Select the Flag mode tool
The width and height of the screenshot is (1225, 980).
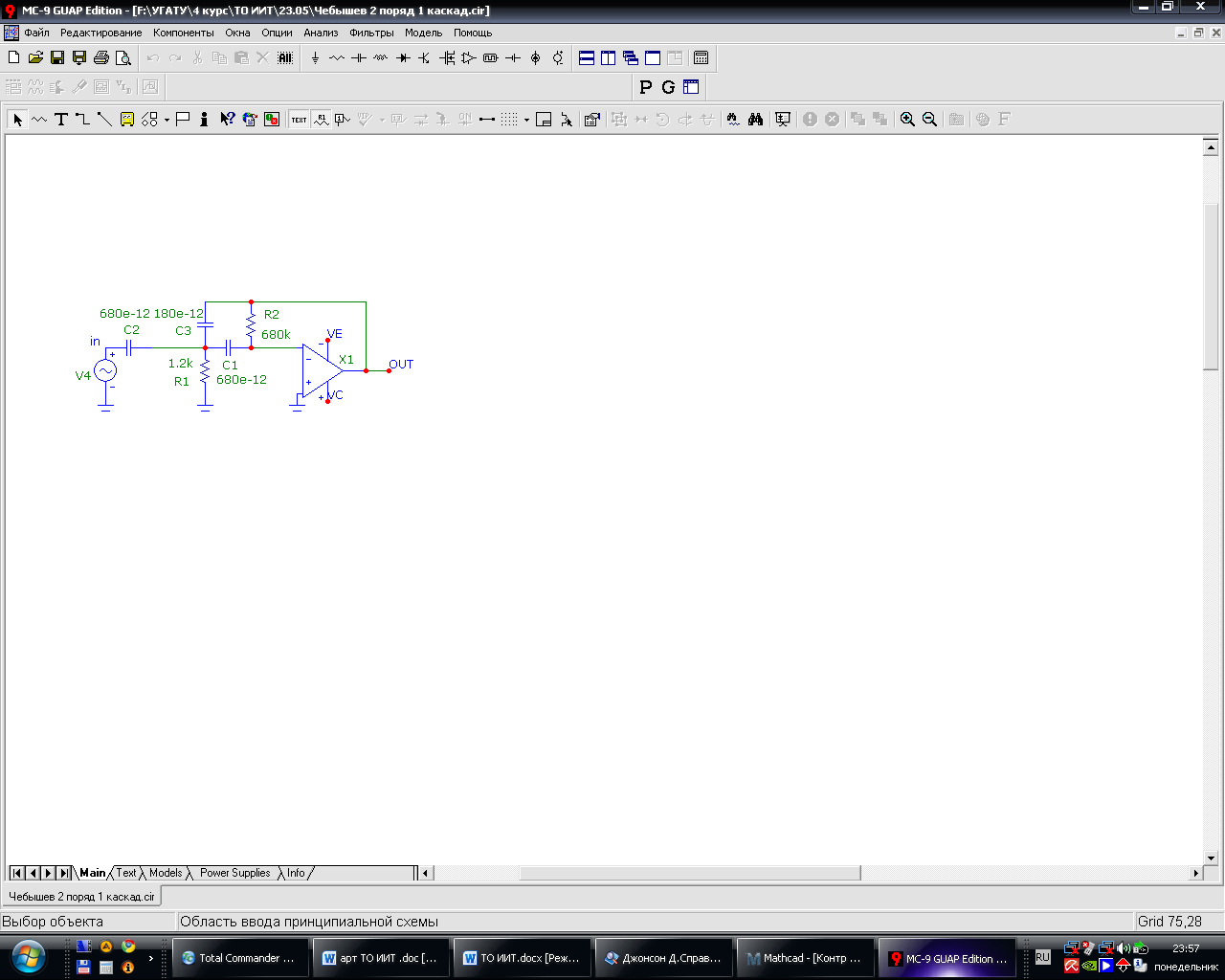pyautogui.click(x=183, y=119)
